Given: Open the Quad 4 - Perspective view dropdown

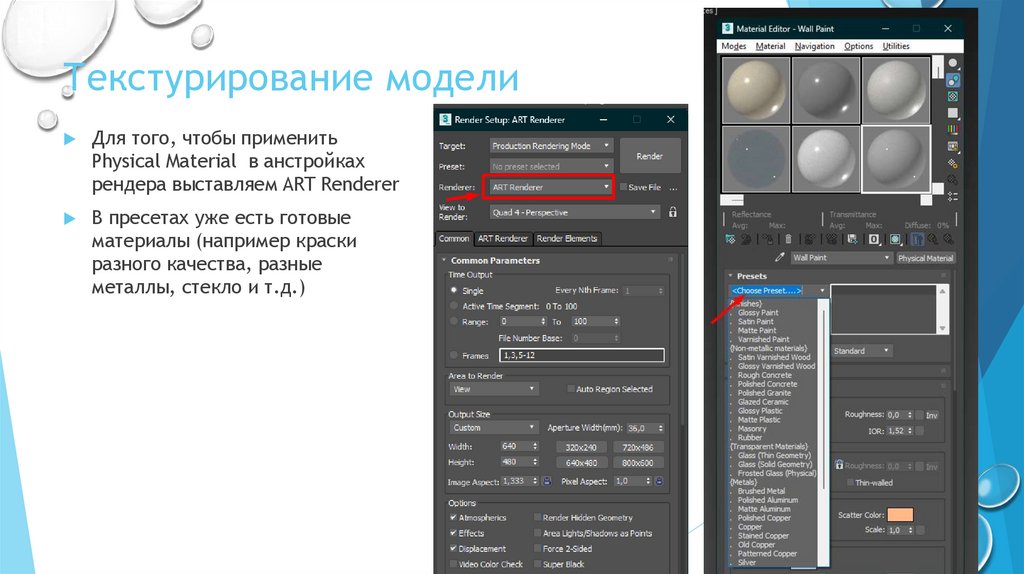Looking at the screenshot, I should coord(575,212).
